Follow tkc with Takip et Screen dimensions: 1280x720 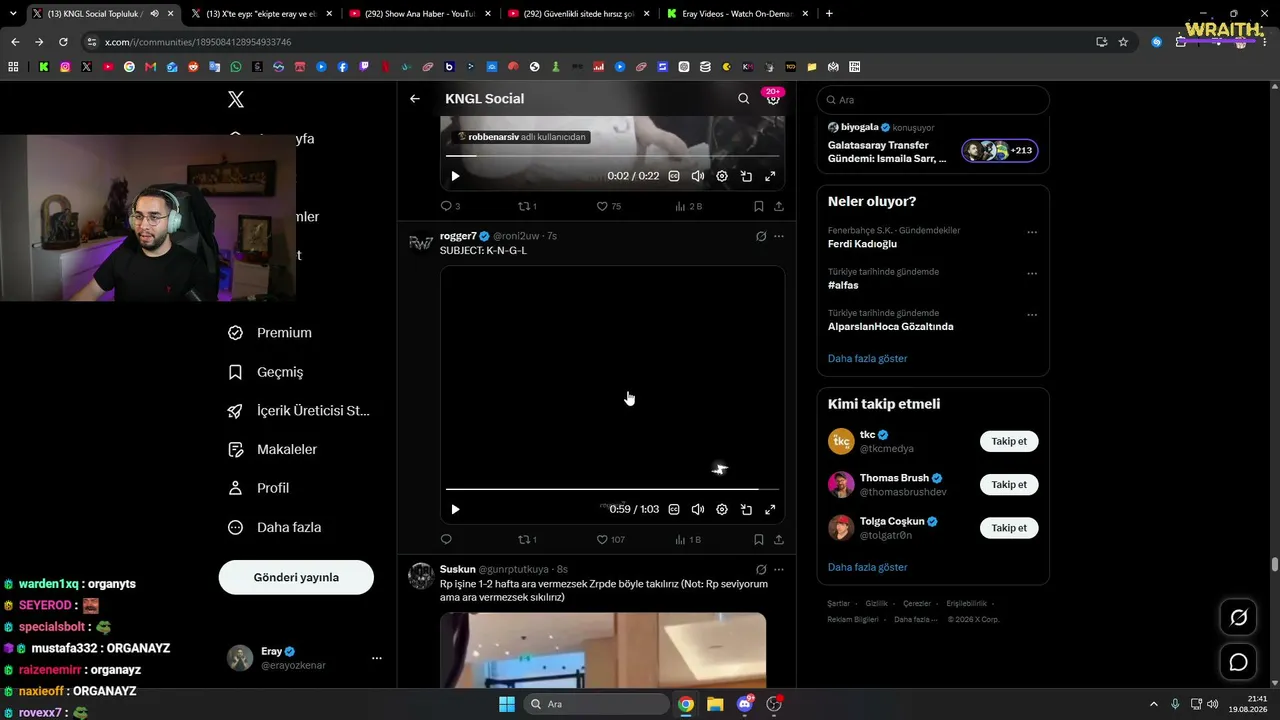1009,441
